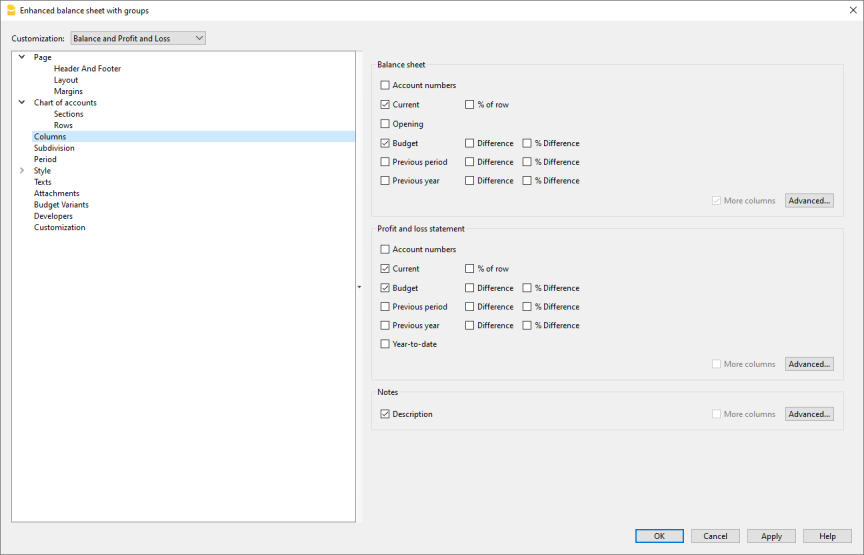
Task: Click the Cancel button
Action: [715, 536]
